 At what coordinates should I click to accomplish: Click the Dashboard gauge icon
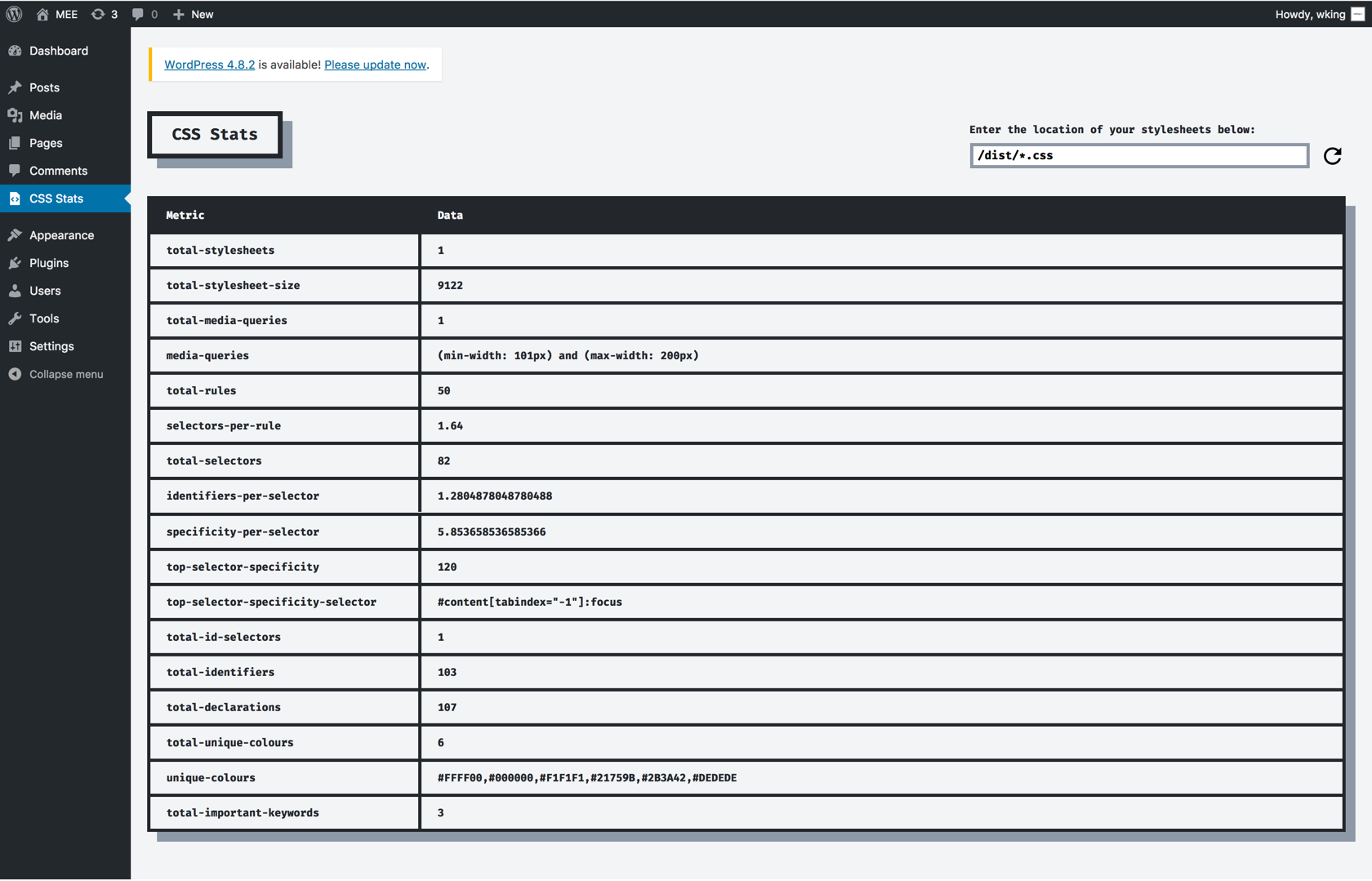click(x=15, y=51)
